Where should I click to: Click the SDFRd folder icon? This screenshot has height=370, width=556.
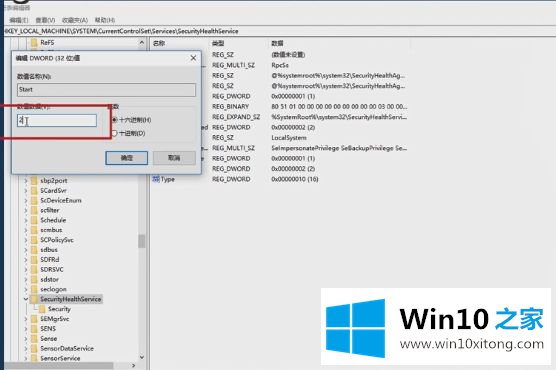(x=34, y=260)
